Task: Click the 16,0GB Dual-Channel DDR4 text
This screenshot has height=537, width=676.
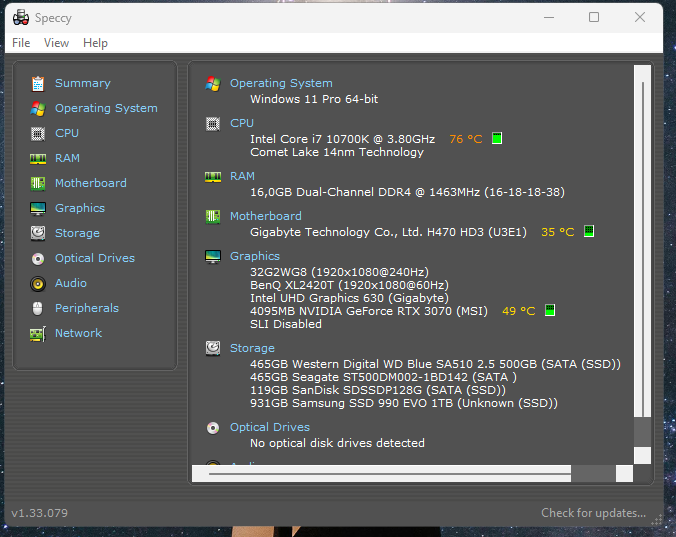Action: point(407,192)
